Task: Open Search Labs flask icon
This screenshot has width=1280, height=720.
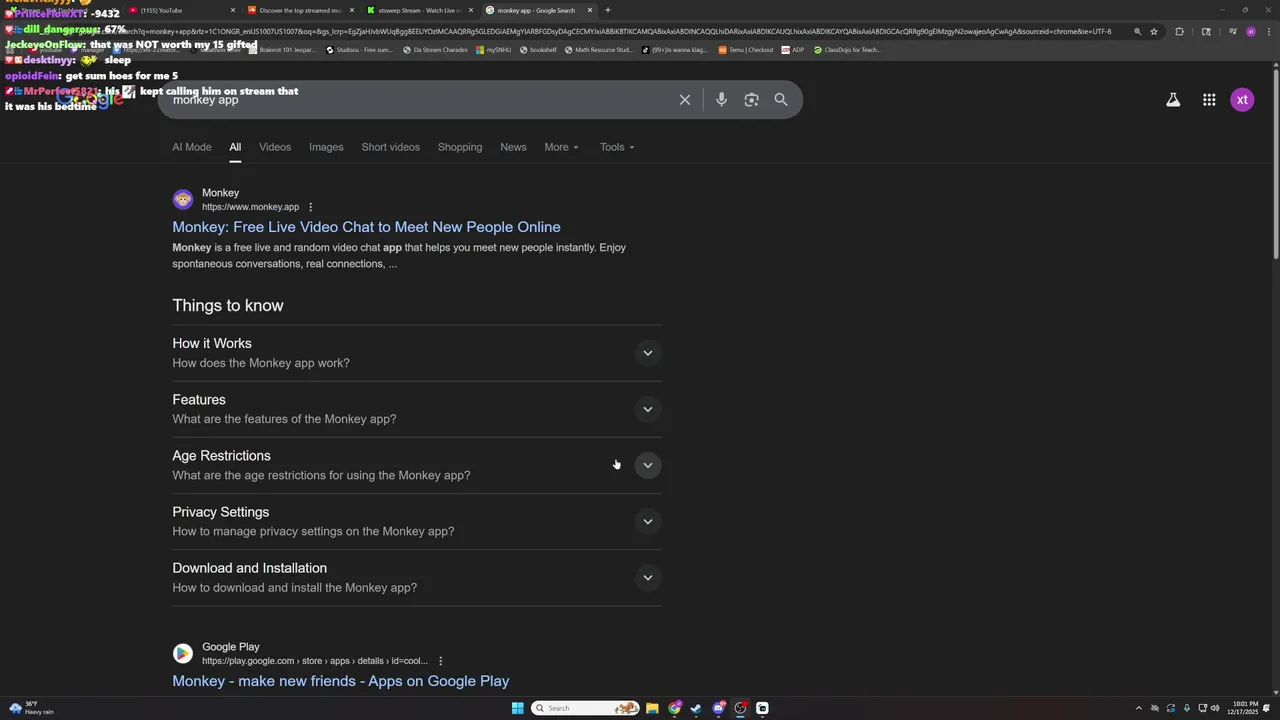Action: (1173, 100)
